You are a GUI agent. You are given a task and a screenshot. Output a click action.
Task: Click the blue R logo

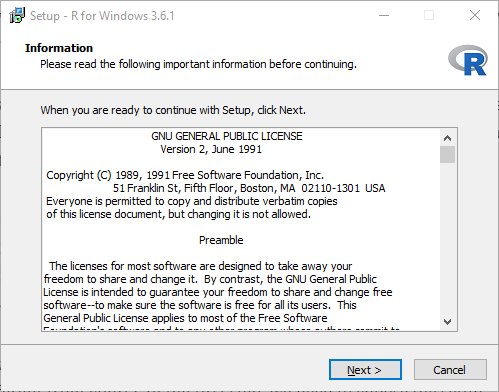click(x=468, y=60)
